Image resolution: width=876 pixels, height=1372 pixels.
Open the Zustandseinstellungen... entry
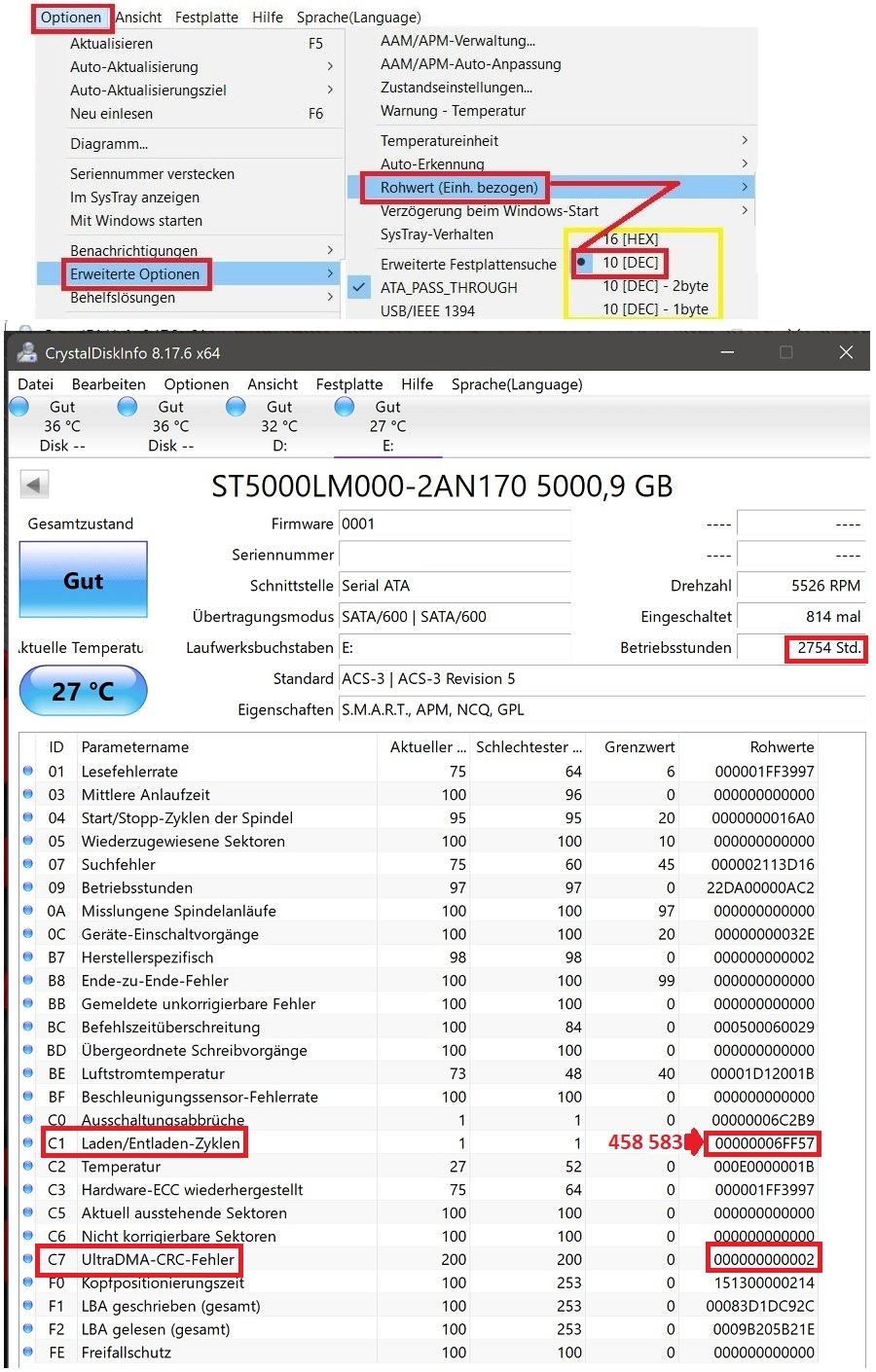coord(456,88)
